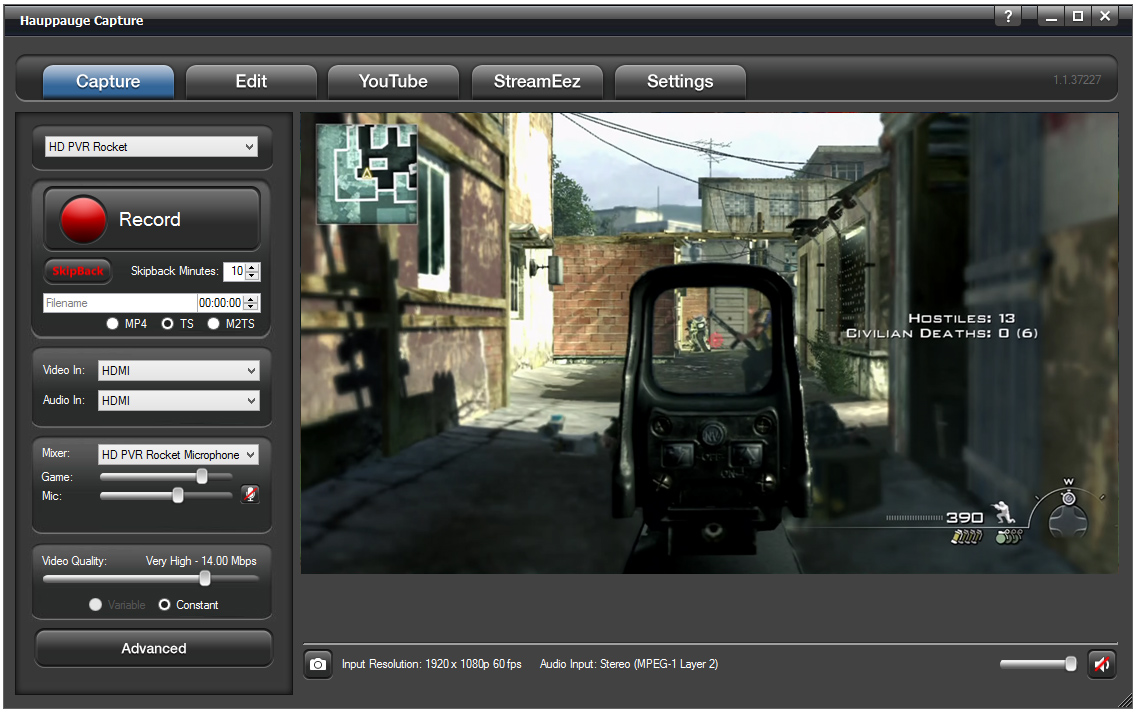Switch to the Capture tab
Screen dimensions: 1137x713
click(x=108, y=81)
